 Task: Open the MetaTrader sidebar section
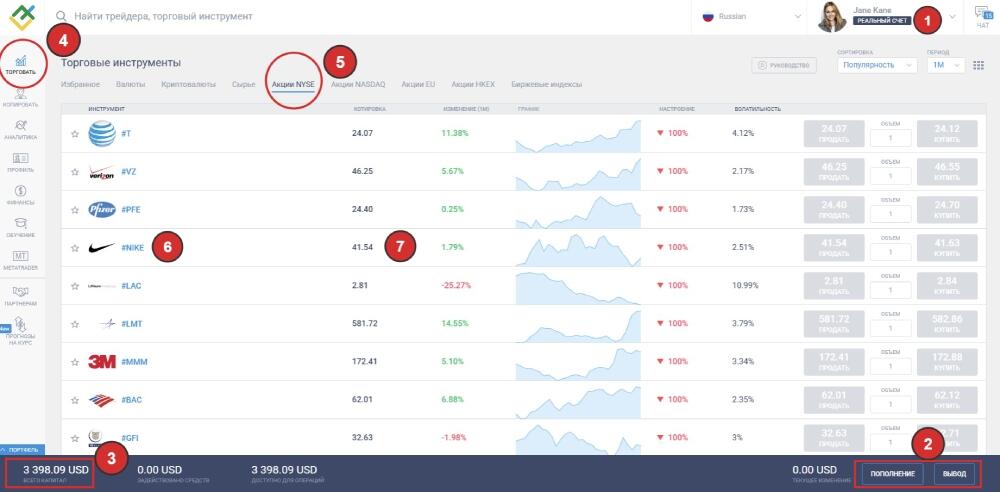[x=20, y=260]
